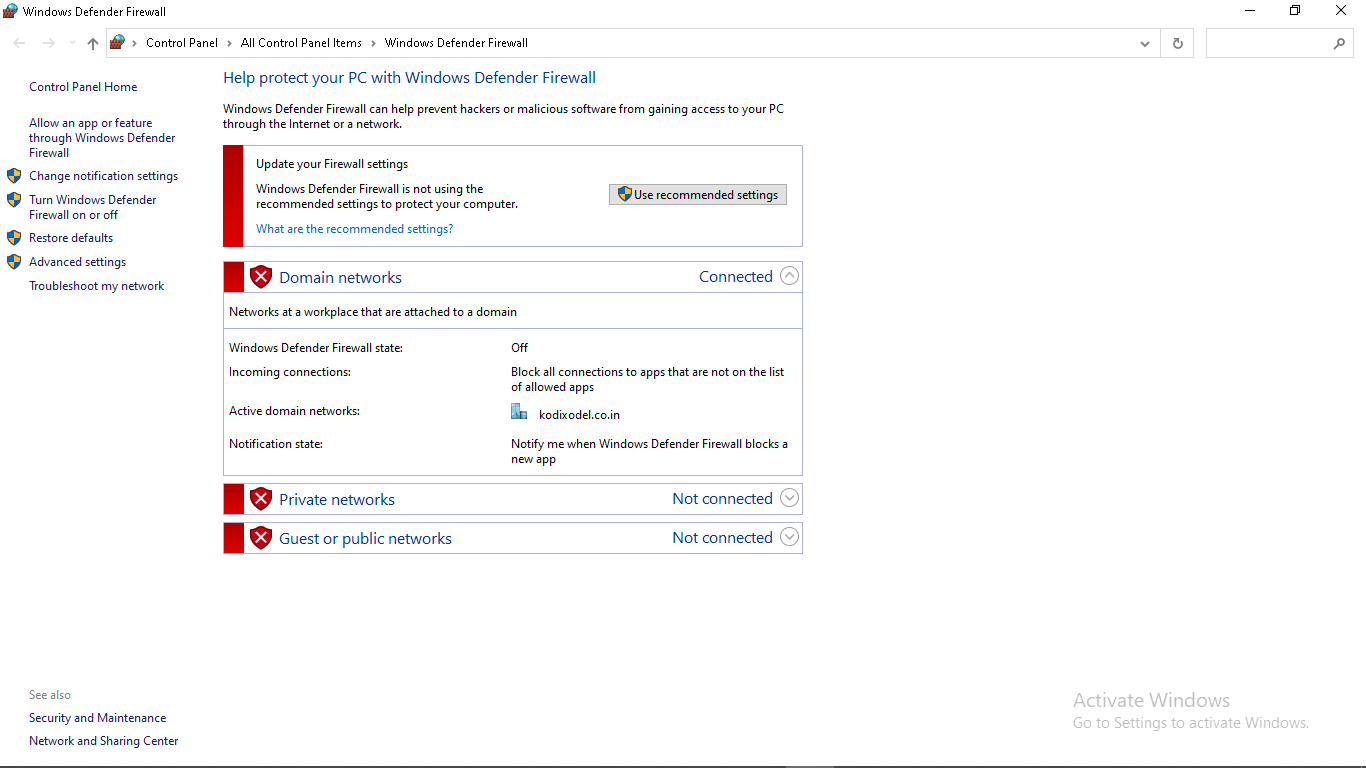
Task: Open Troubleshoot my network link
Action: 96,286
